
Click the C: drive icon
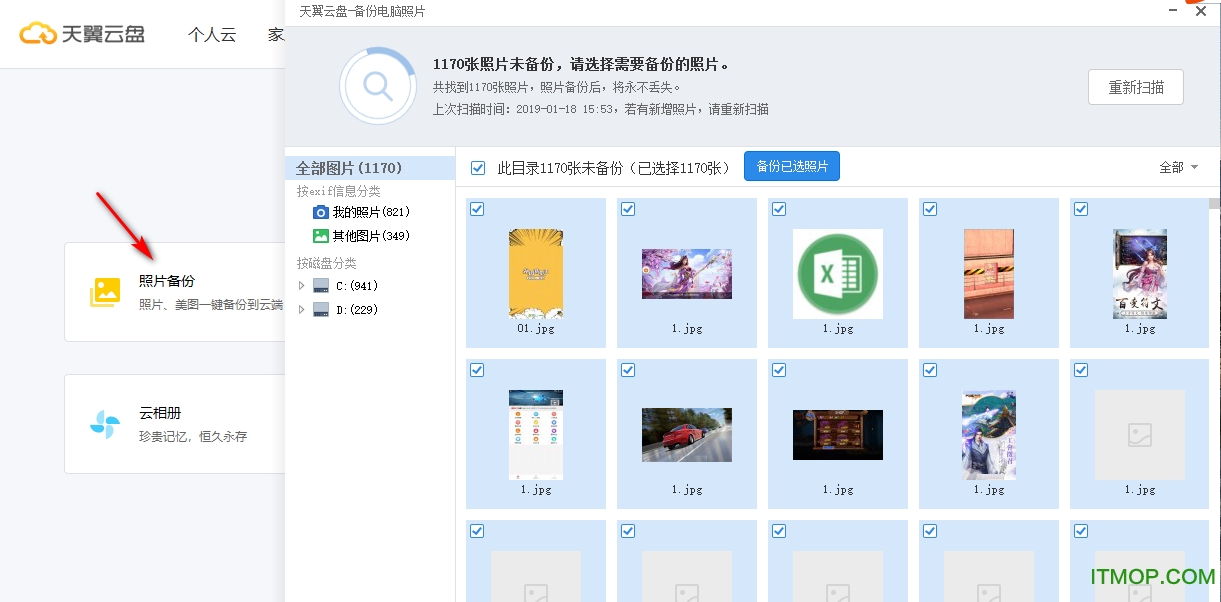click(321, 286)
